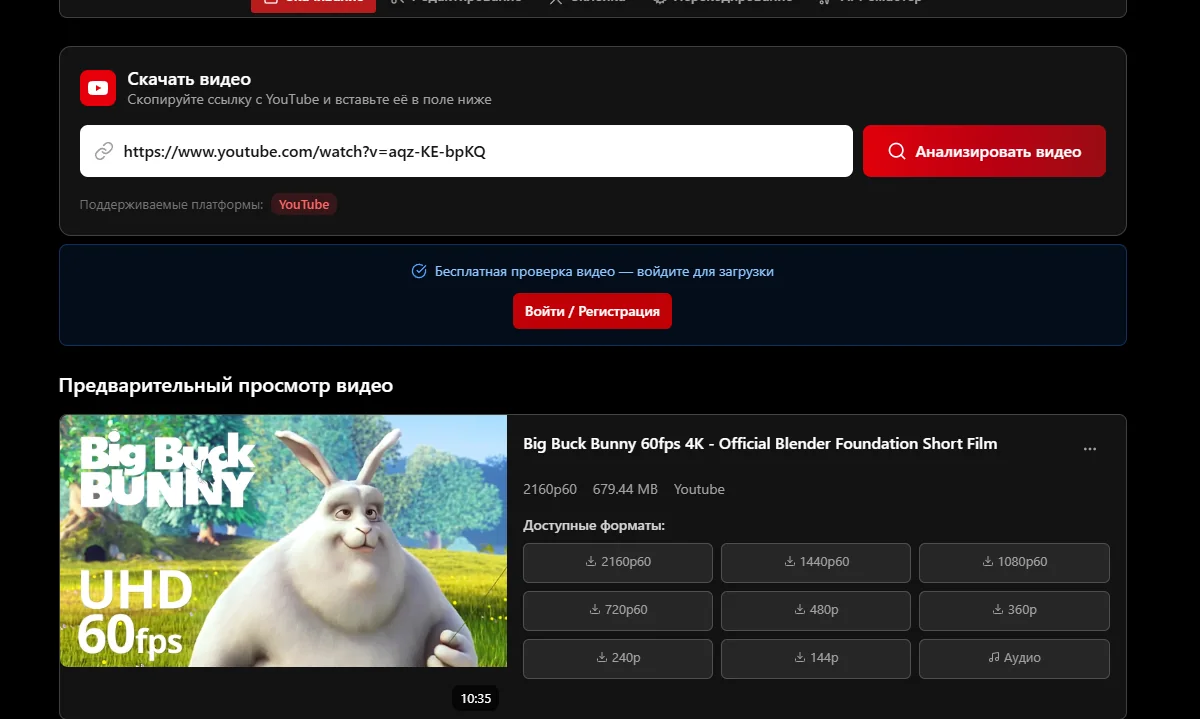
Task: Click the 10:35 duration badge
Action: tap(476, 698)
